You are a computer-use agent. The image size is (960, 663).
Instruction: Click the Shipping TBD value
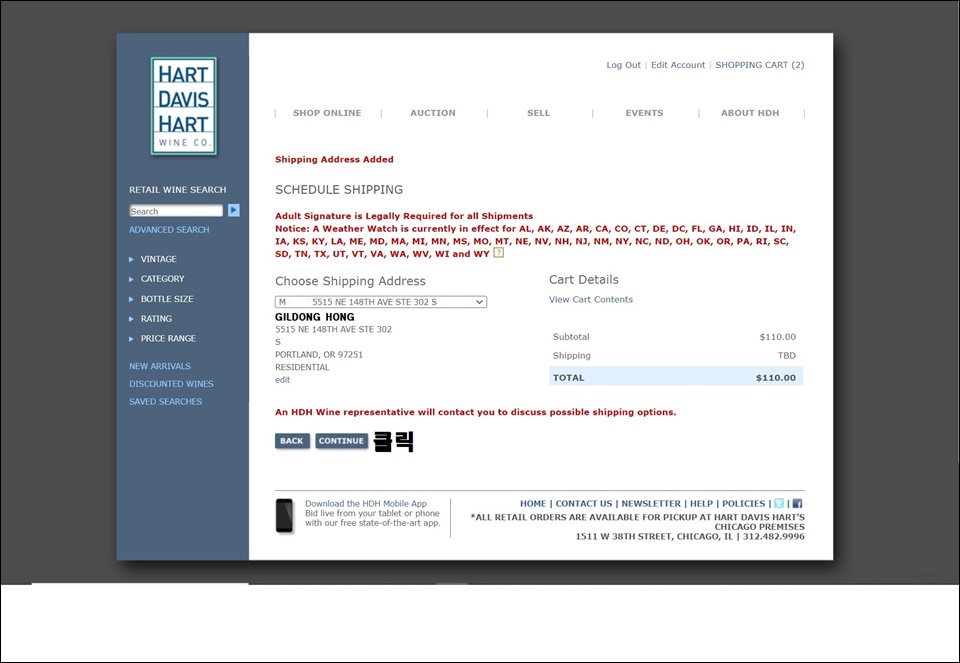[x=787, y=356]
